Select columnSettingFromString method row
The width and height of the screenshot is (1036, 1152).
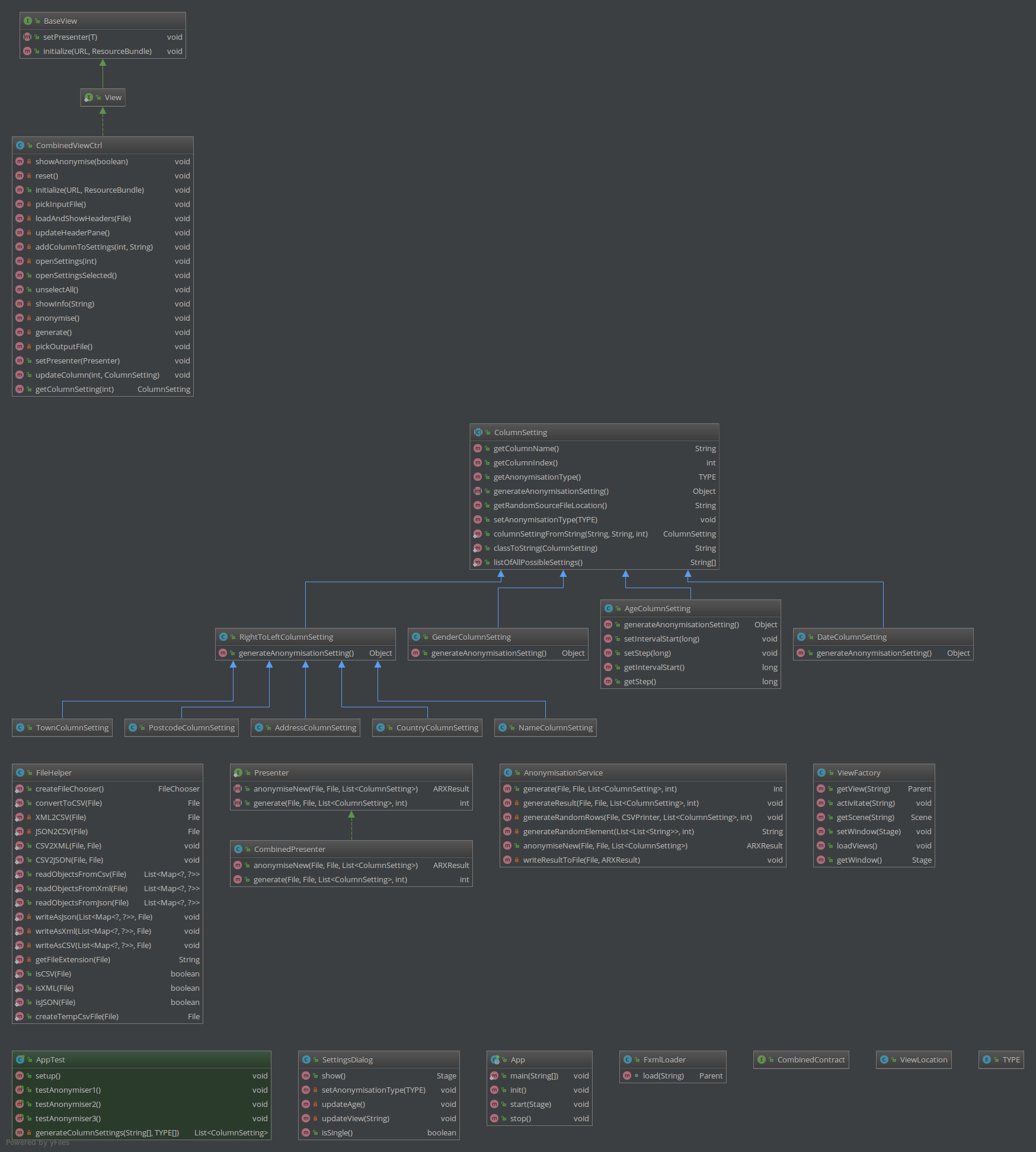pos(594,534)
